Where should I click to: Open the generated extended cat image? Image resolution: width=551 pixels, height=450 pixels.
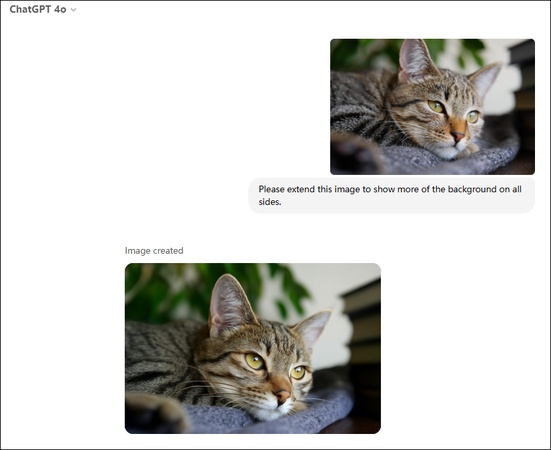[x=253, y=348]
